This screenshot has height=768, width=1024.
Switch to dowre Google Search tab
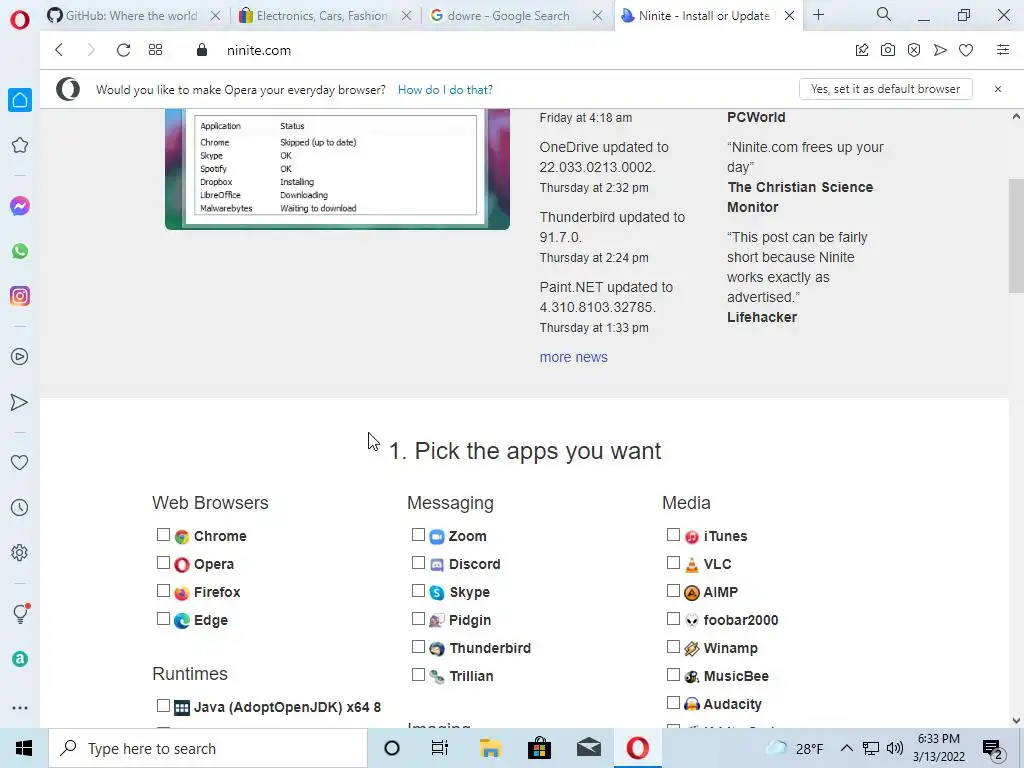click(x=515, y=16)
